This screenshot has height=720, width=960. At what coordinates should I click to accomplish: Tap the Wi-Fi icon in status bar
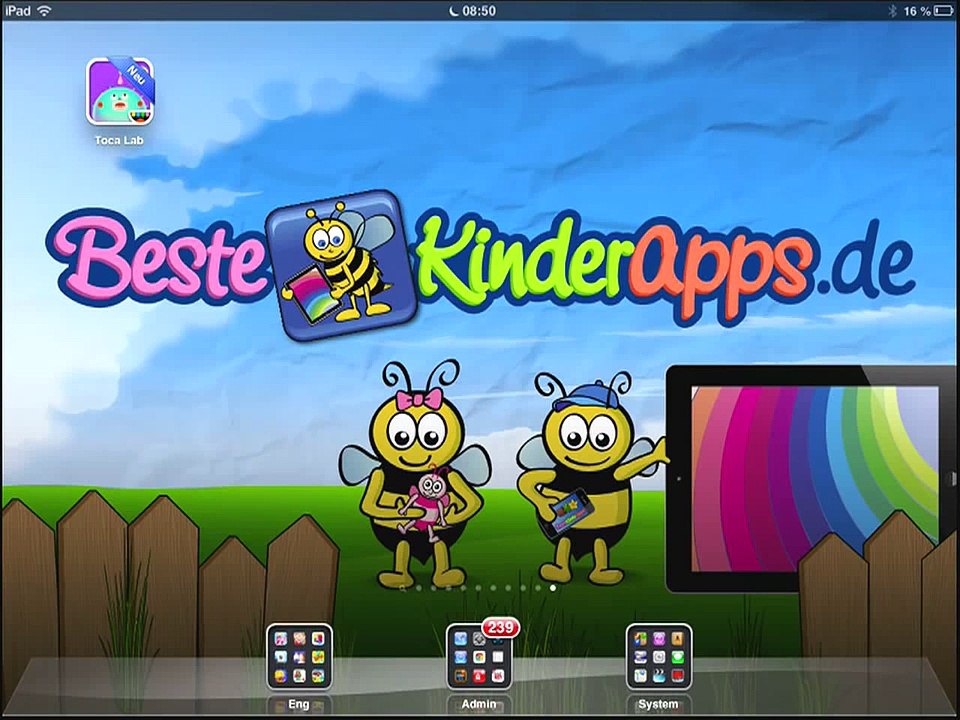pos(44,11)
